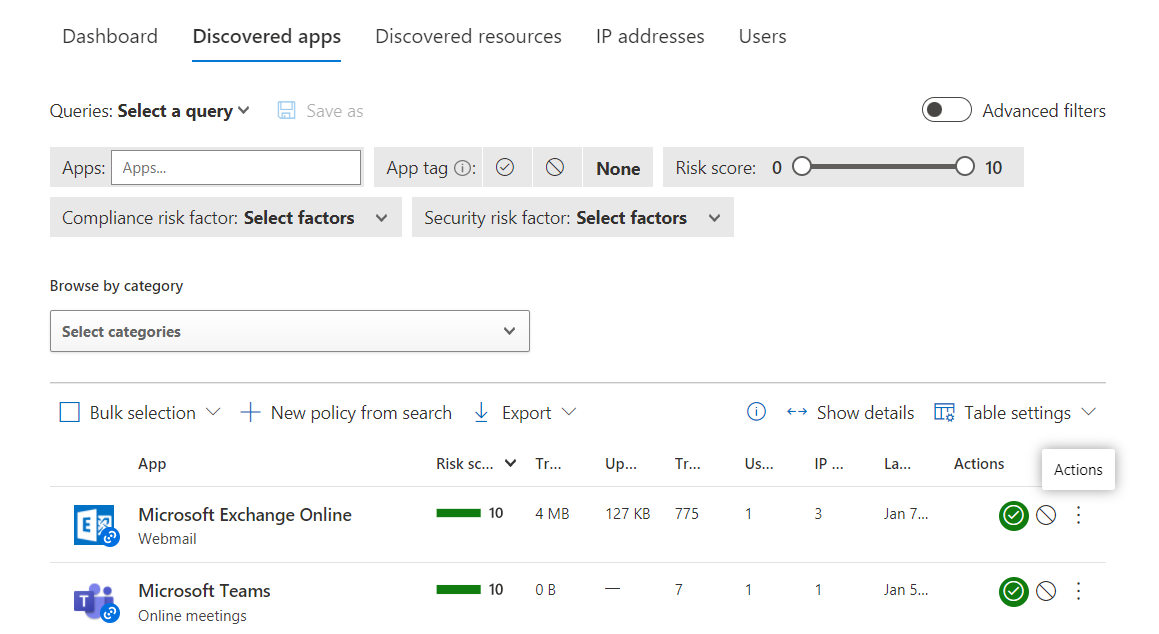
Task: Filter by unsanctioned app tag icon
Action: 555,168
